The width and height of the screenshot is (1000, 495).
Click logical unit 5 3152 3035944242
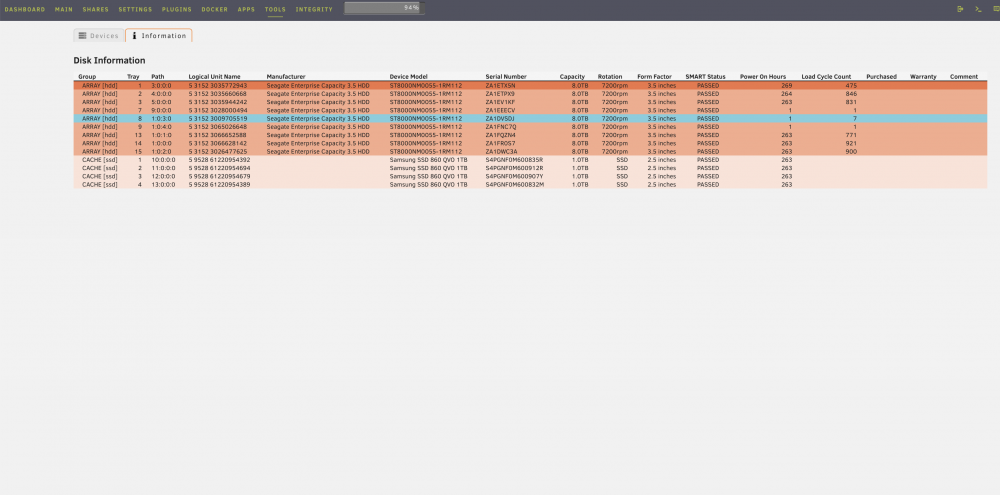point(217,102)
